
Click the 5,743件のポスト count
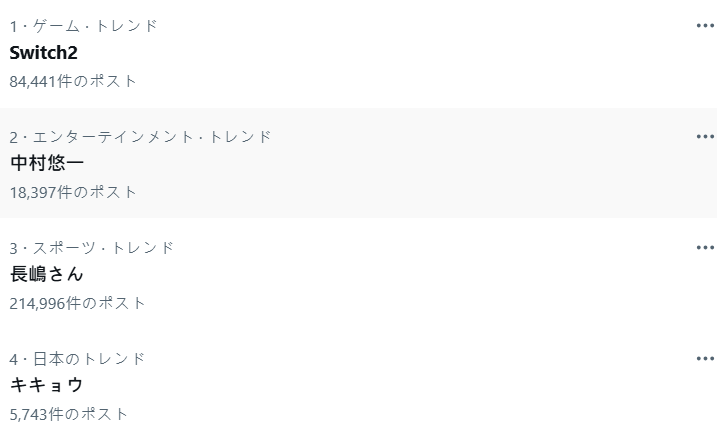coord(69,414)
